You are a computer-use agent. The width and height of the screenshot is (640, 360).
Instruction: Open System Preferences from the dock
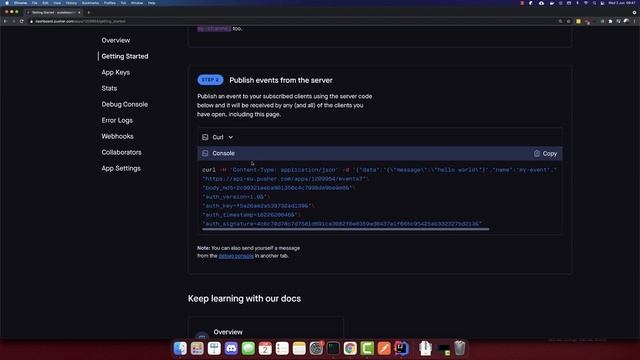coord(316,348)
